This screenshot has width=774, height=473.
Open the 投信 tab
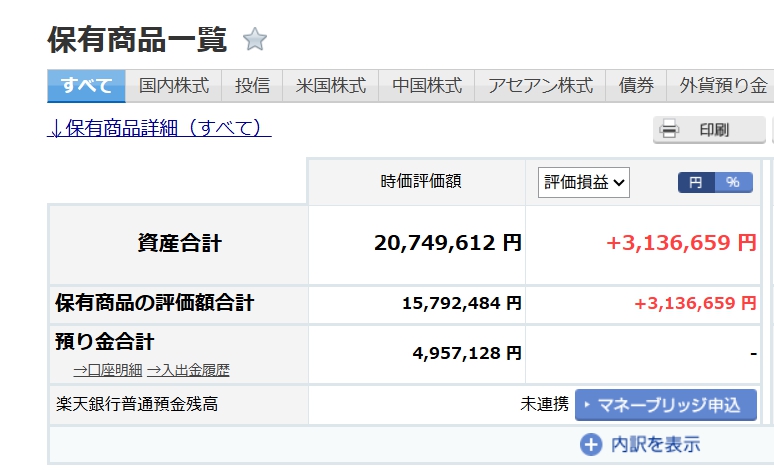pyautogui.click(x=252, y=86)
